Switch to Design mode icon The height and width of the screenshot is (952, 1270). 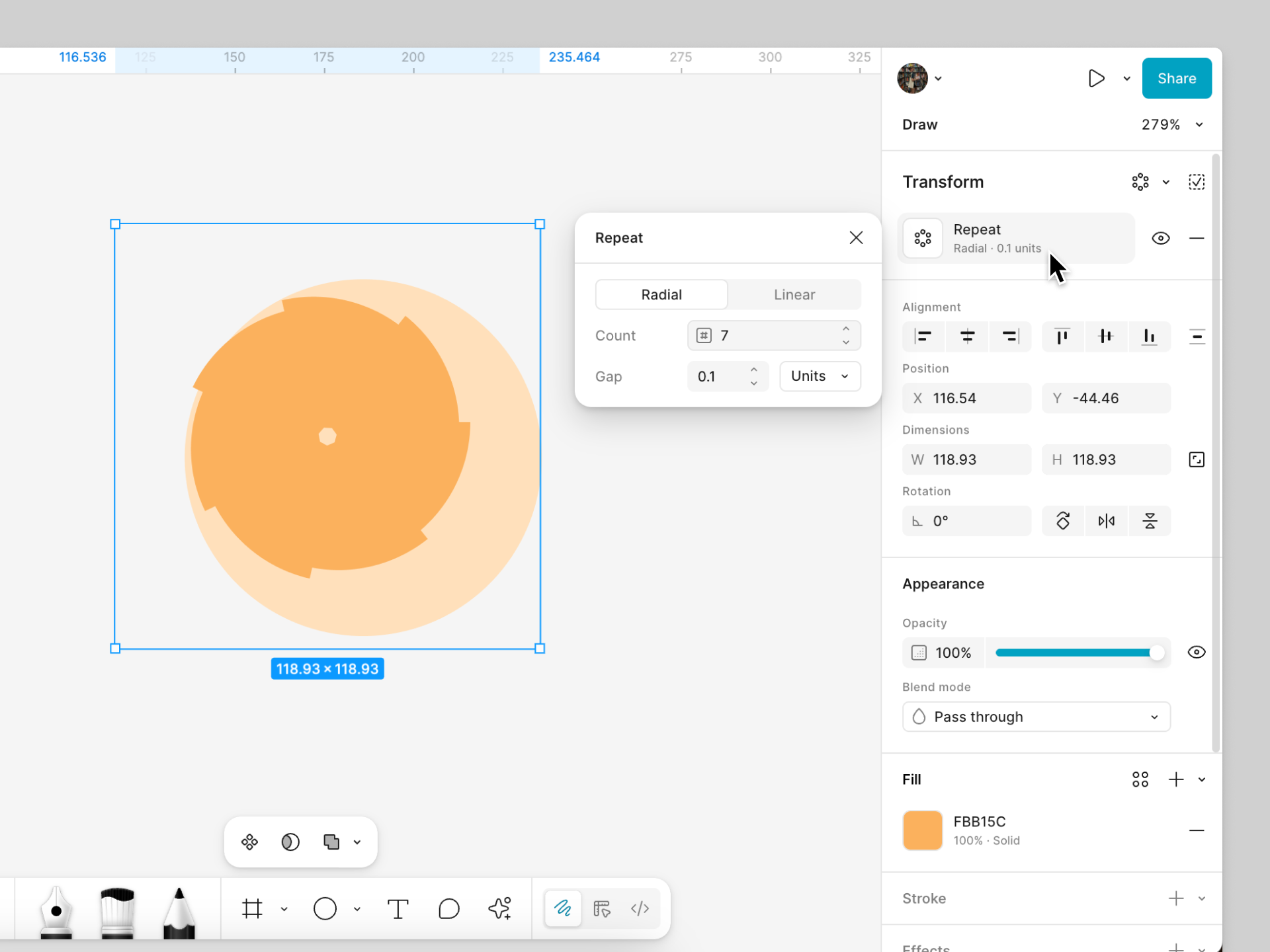tap(602, 908)
